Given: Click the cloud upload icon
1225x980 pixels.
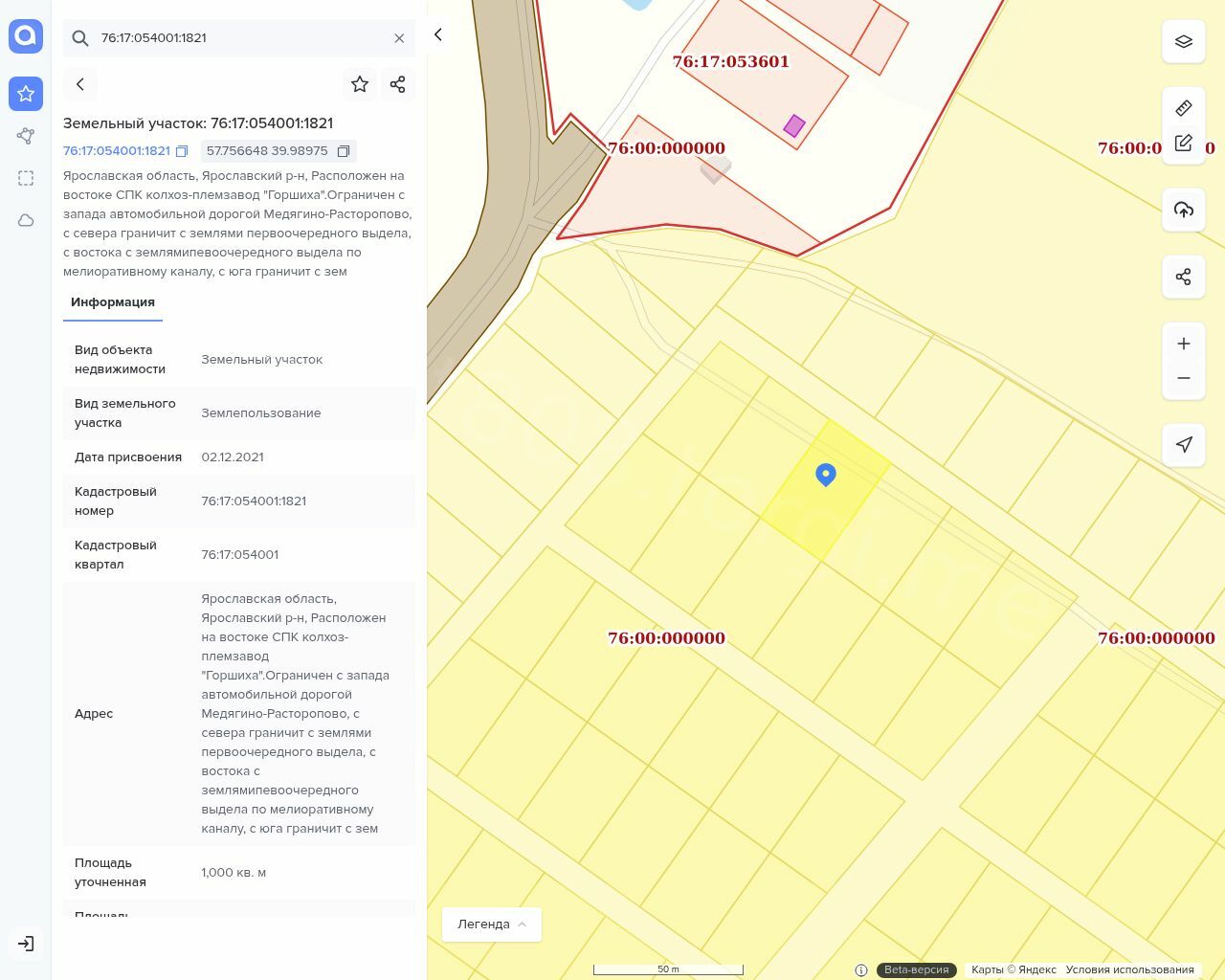Looking at the screenshot, I should point(1183,210).
